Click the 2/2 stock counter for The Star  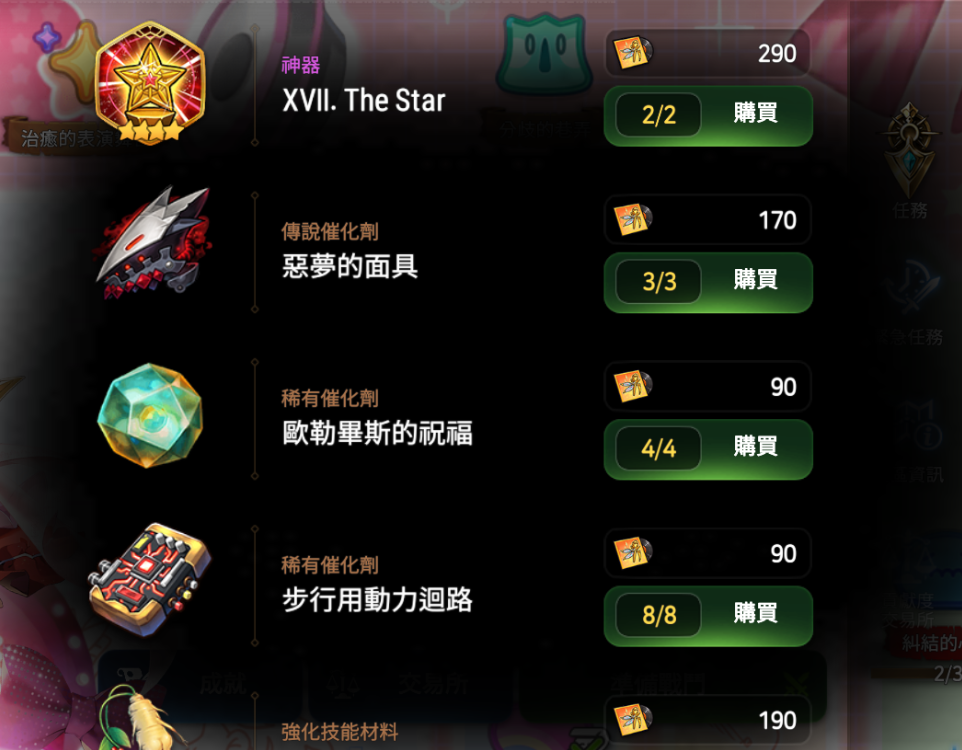(x=658, y=115)
